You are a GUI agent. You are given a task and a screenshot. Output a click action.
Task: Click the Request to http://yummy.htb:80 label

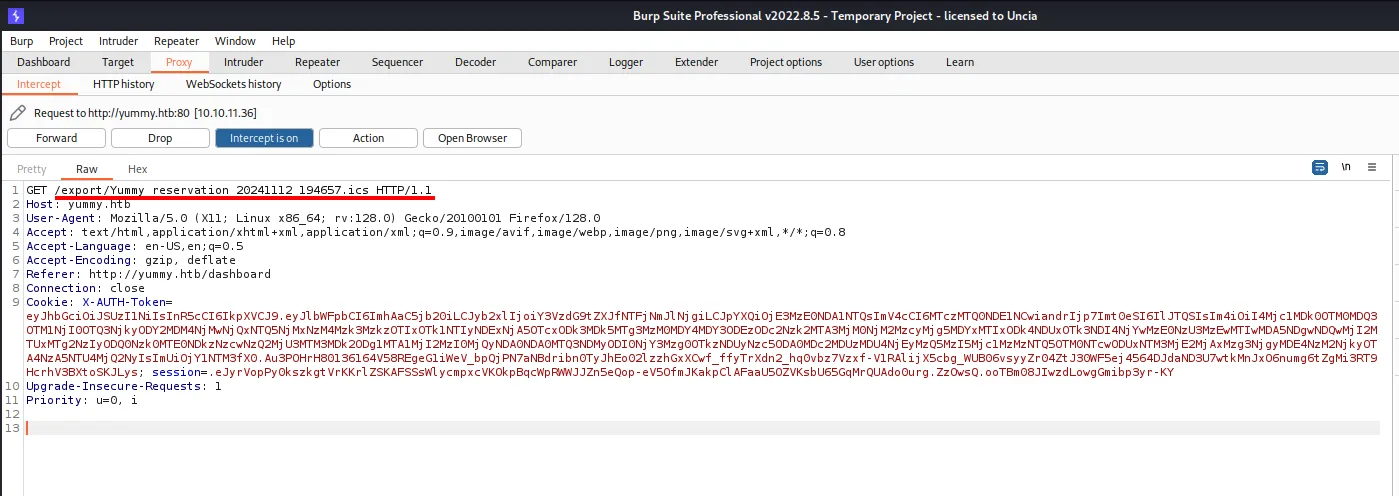[145, 113]
